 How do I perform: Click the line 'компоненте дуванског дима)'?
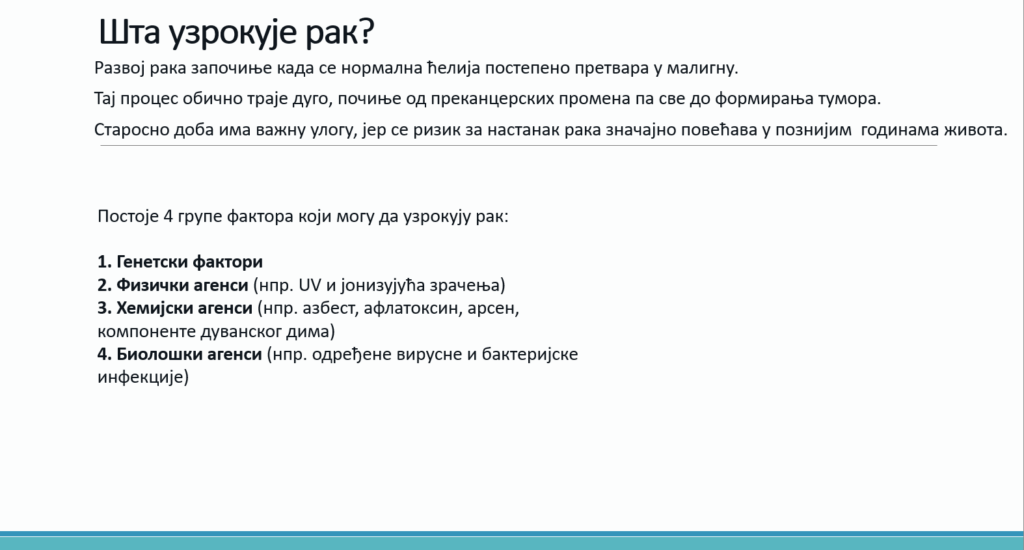click(x=216, y=330)
